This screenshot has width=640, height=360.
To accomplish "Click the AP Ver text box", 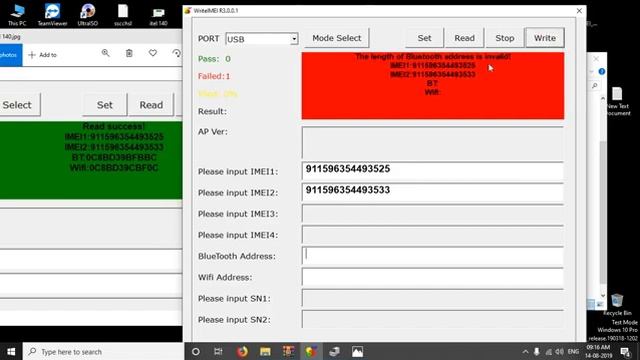I will tap(433, 142).
